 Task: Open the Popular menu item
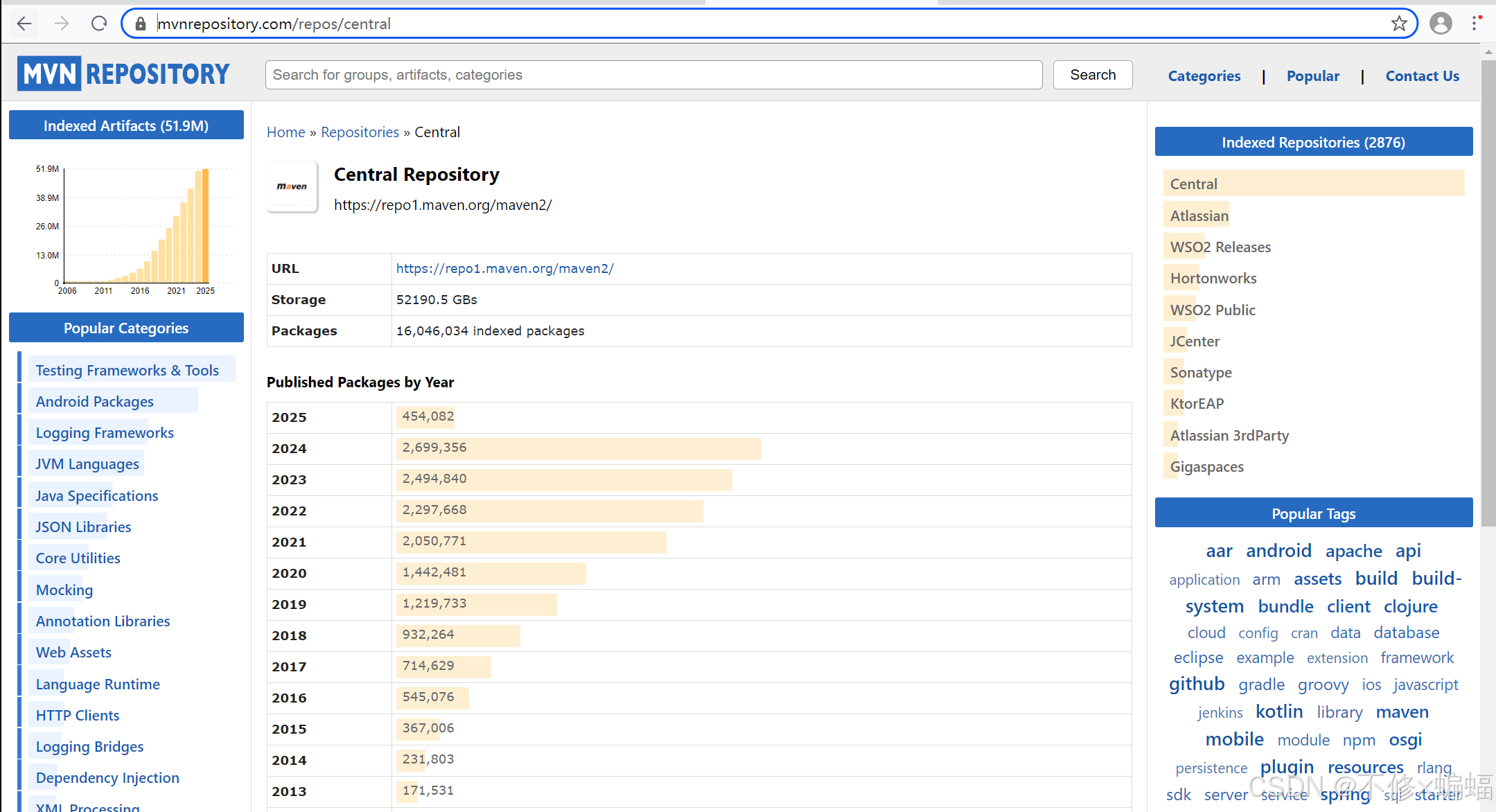click(1312, 76)
